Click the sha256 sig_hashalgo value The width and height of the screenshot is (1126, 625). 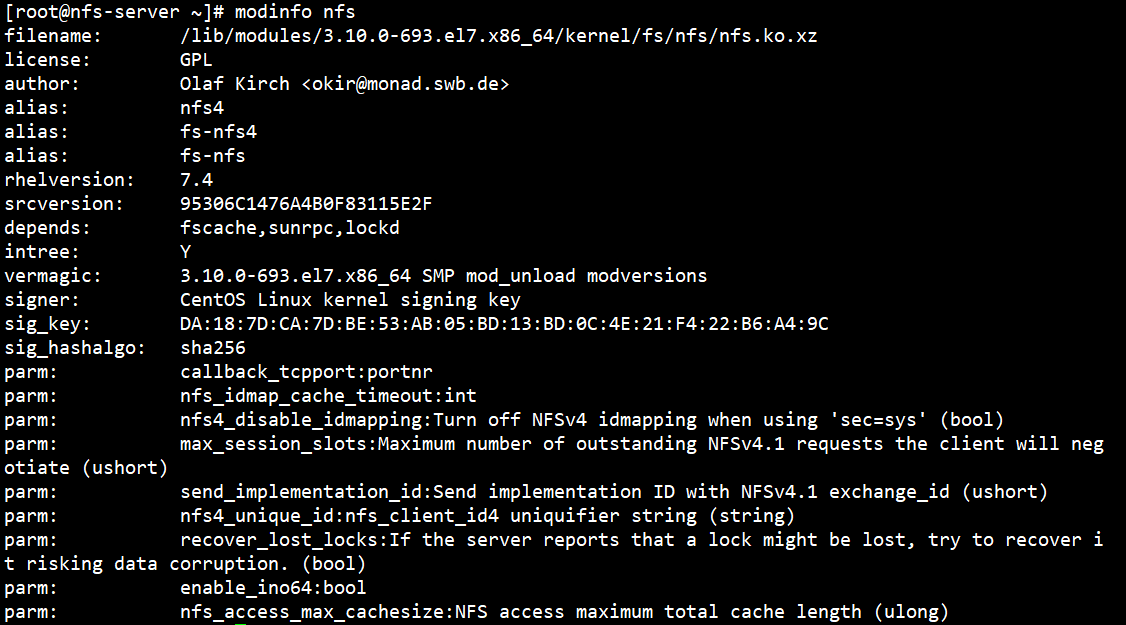tap(212, 348)
